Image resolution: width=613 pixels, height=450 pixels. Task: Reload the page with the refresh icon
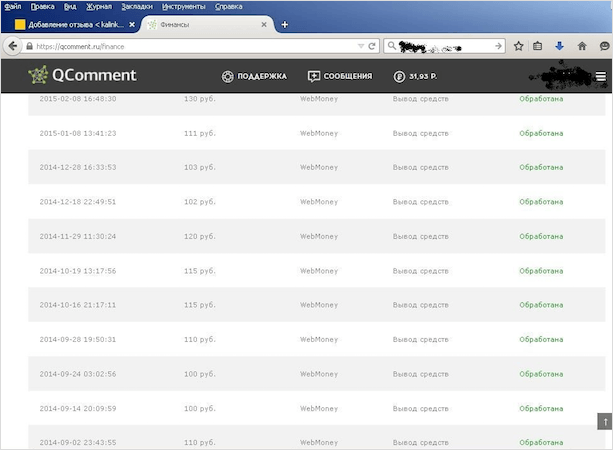(x=372, y=45)
